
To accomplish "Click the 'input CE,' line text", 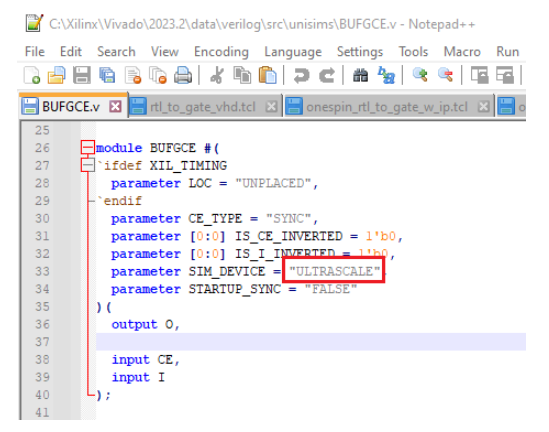I will tap(145, 360).
